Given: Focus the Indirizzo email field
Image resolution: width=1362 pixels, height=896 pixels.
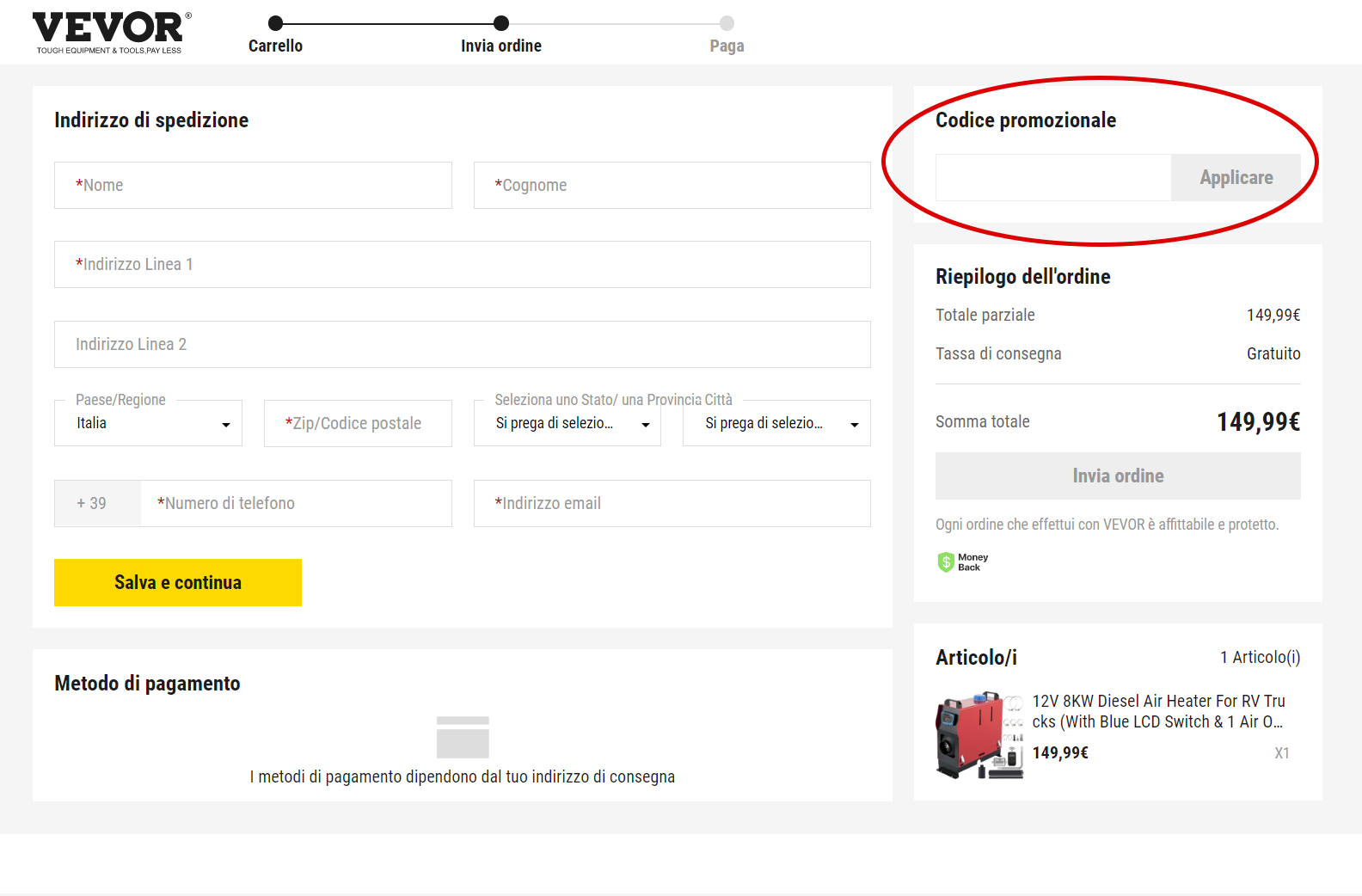Looking at the screenshot, I should click(672, 504).
